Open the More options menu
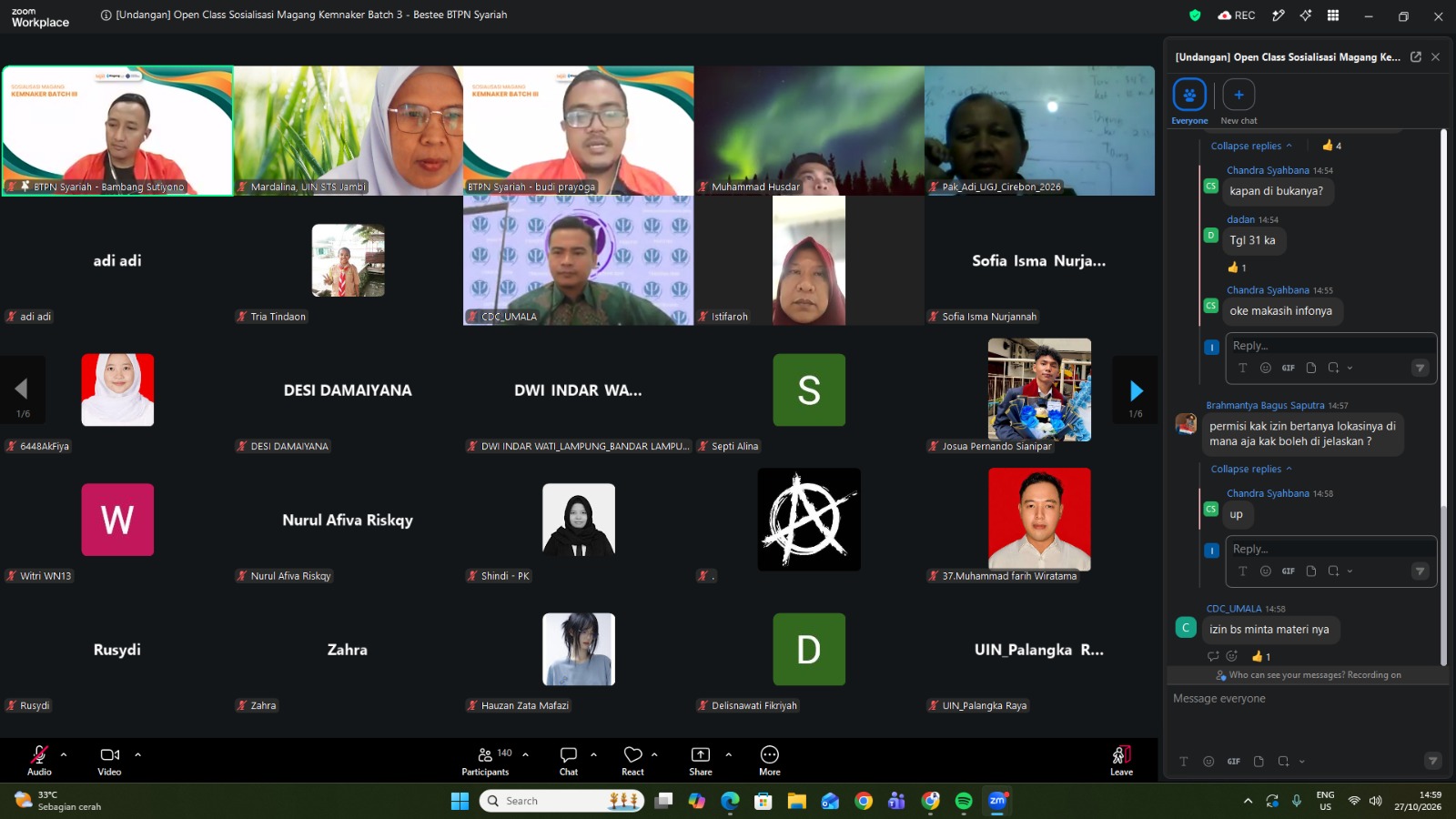This screenshot has height=819, width=1456. (x=770, y=761)
